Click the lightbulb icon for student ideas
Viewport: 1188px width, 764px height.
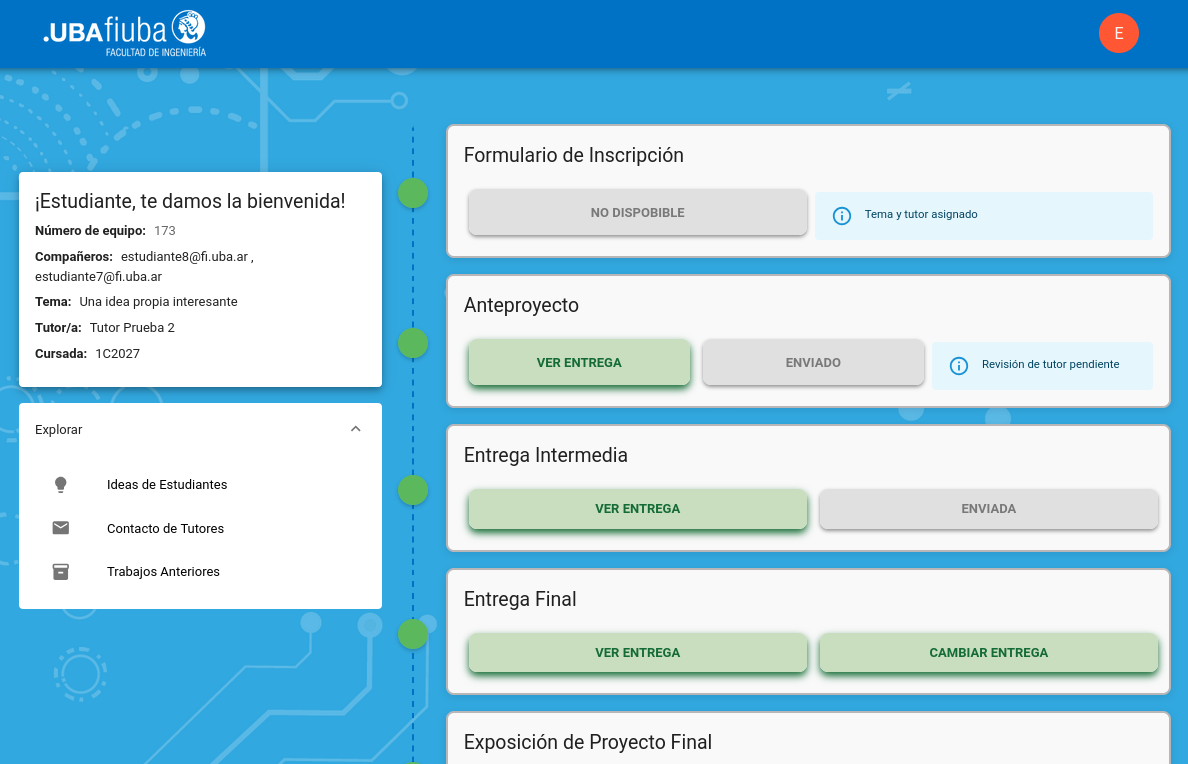(61, 485)
